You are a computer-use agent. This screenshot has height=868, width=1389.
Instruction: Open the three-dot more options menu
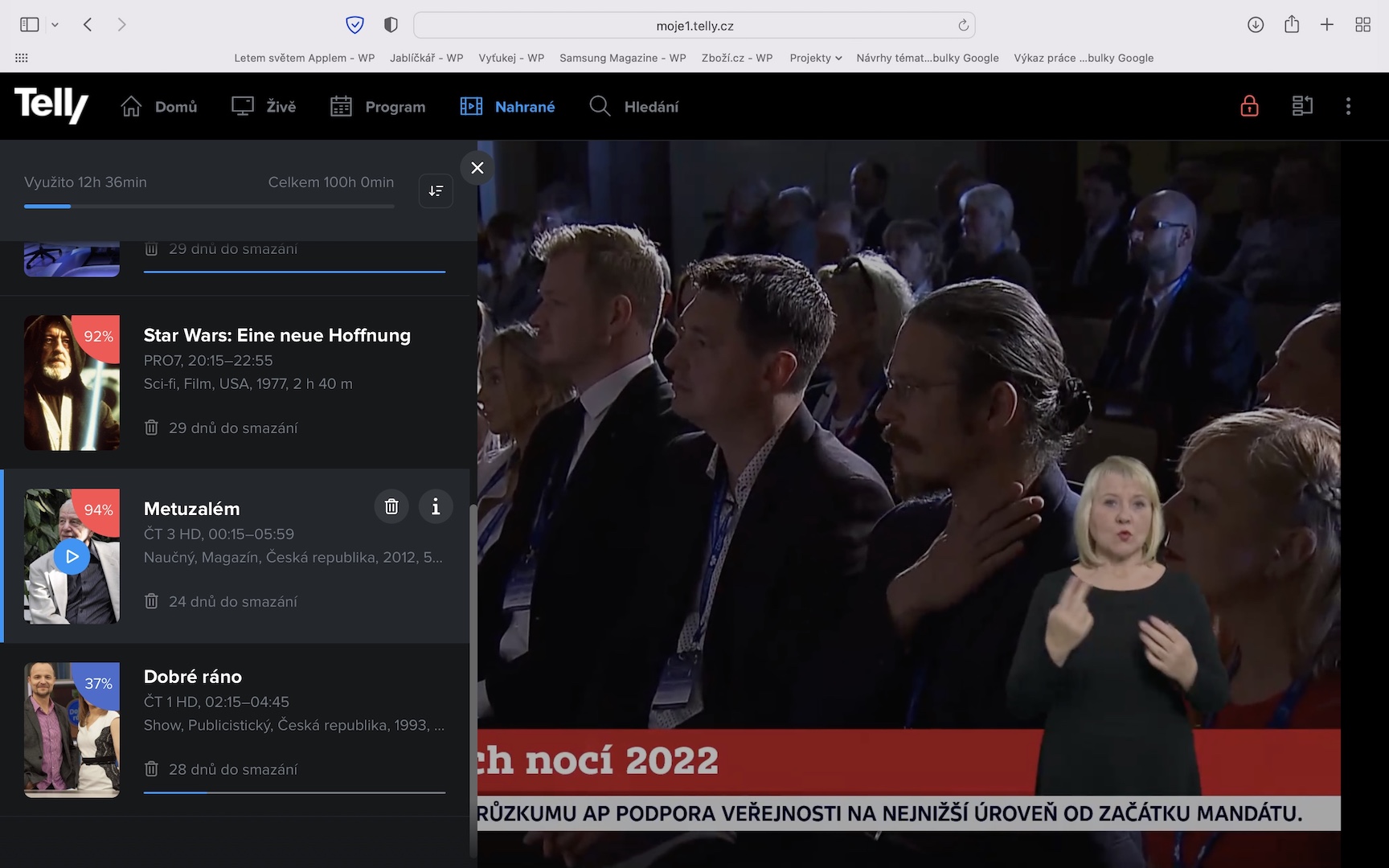click(x=1348, y=106)
